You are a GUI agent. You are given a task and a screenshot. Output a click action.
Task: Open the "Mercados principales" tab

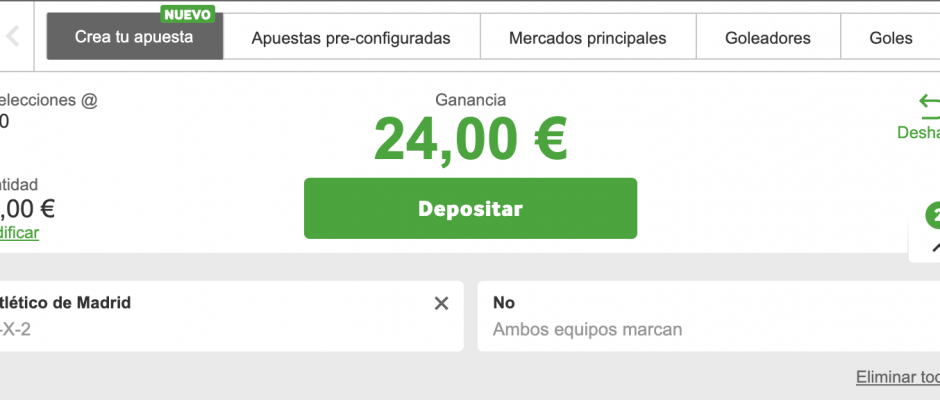coord(587,38)
